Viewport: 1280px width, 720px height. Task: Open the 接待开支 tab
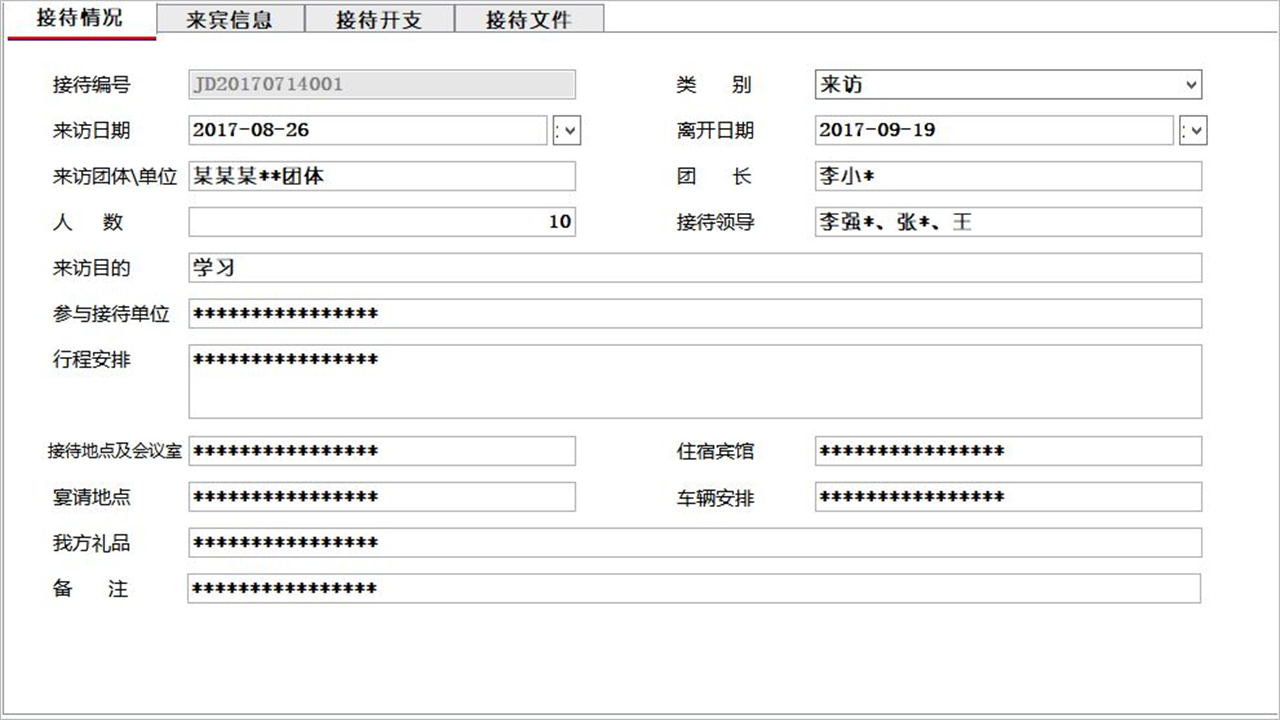(380, 18)
